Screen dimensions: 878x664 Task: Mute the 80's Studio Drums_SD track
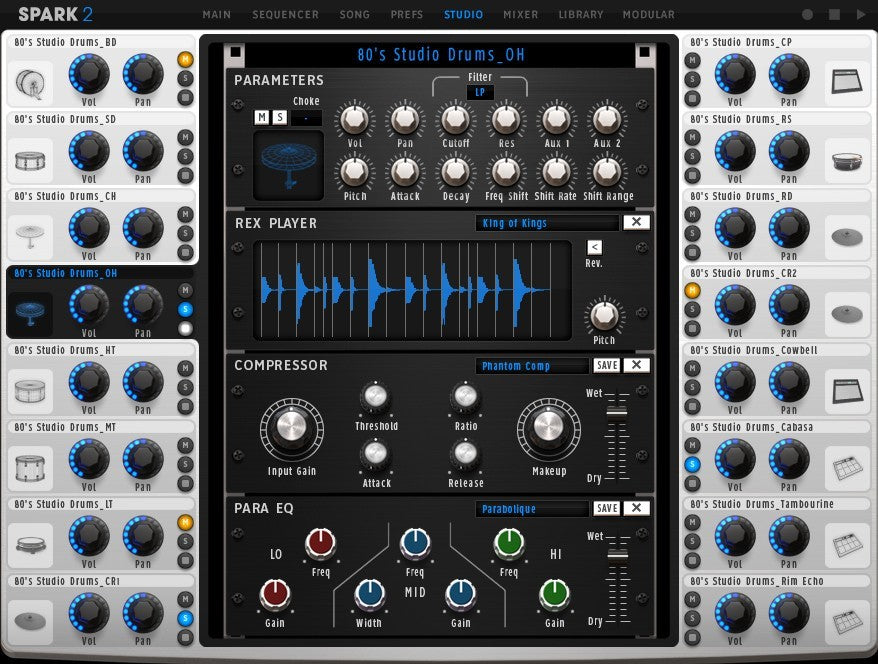[x=185, y=137]
